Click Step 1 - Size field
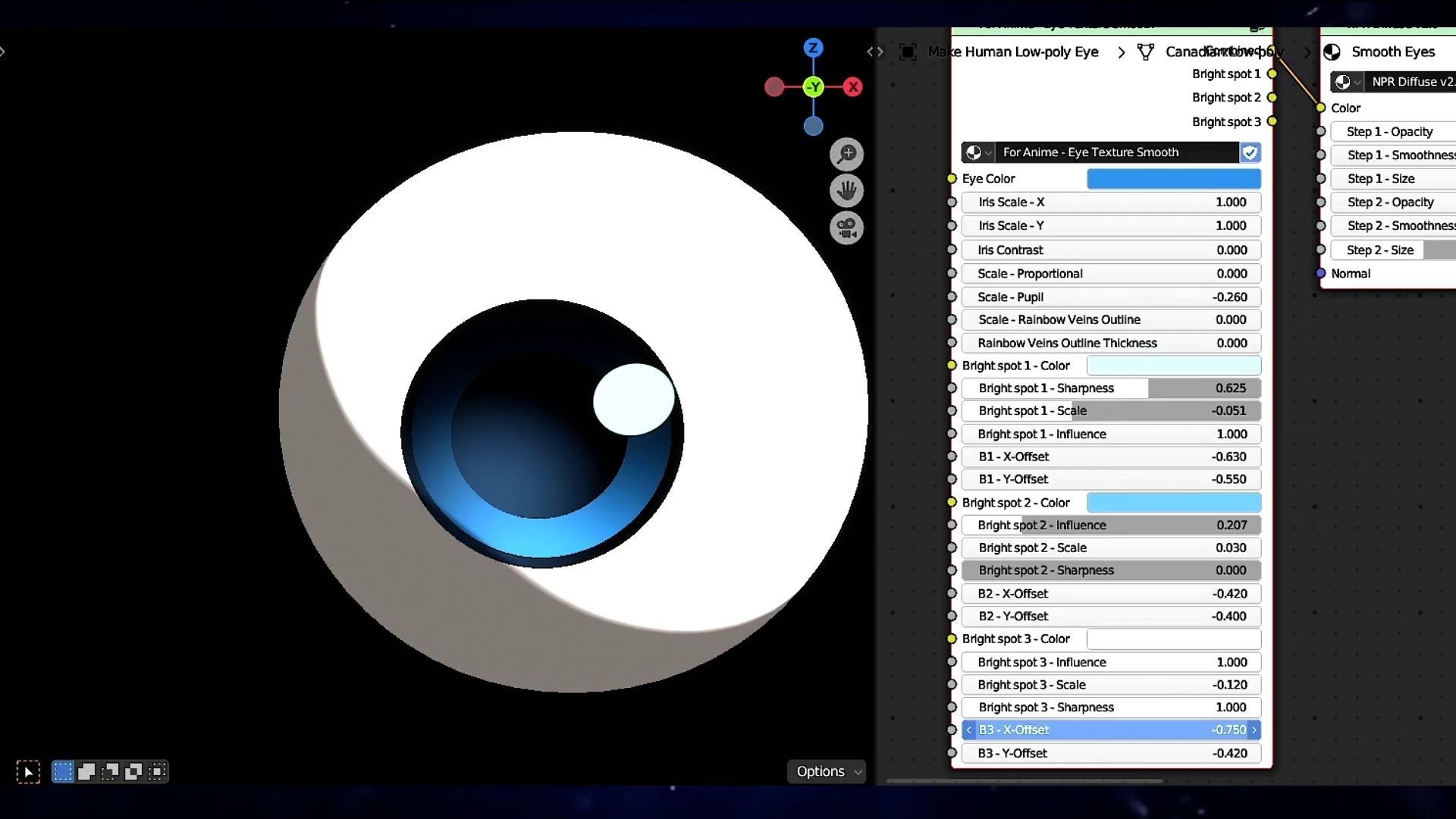The width and height of the screenshot is (1456, 819). (x=1394, y=179)
